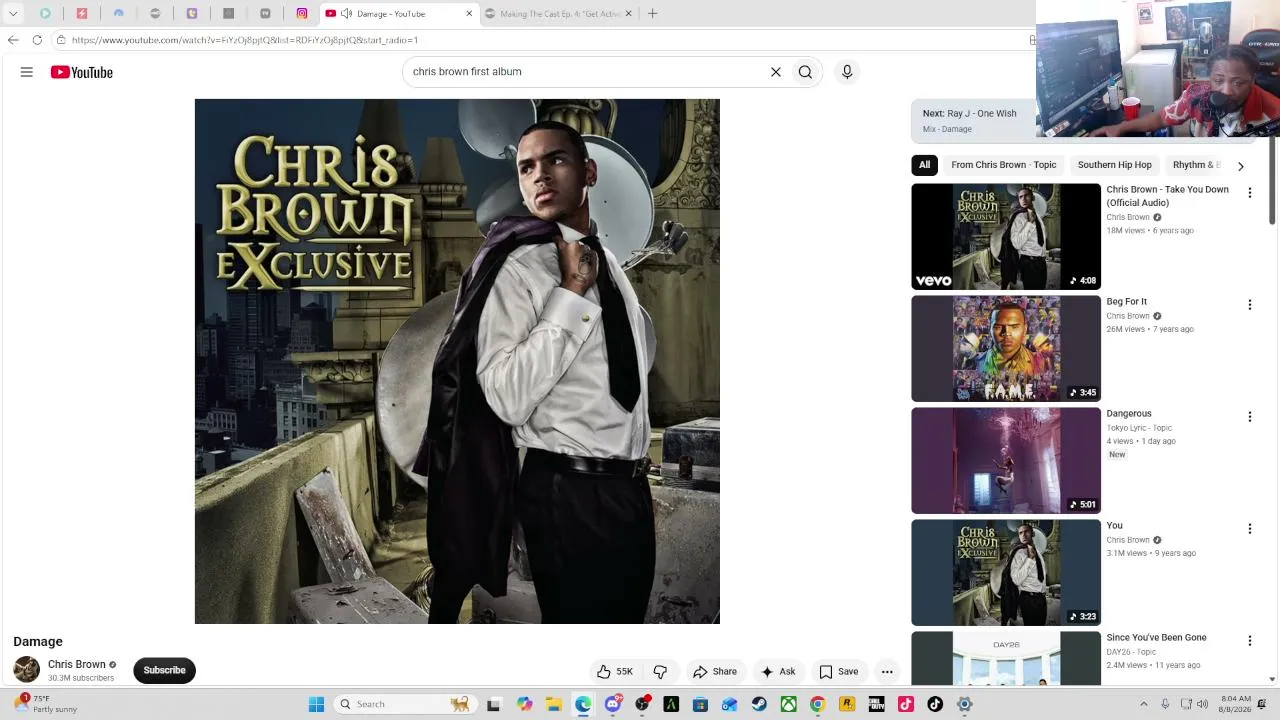The height and width of the screenshot is (720, 1280).
Task: Open the browser tab list dropdown
Action: click(x=13, y=14)
